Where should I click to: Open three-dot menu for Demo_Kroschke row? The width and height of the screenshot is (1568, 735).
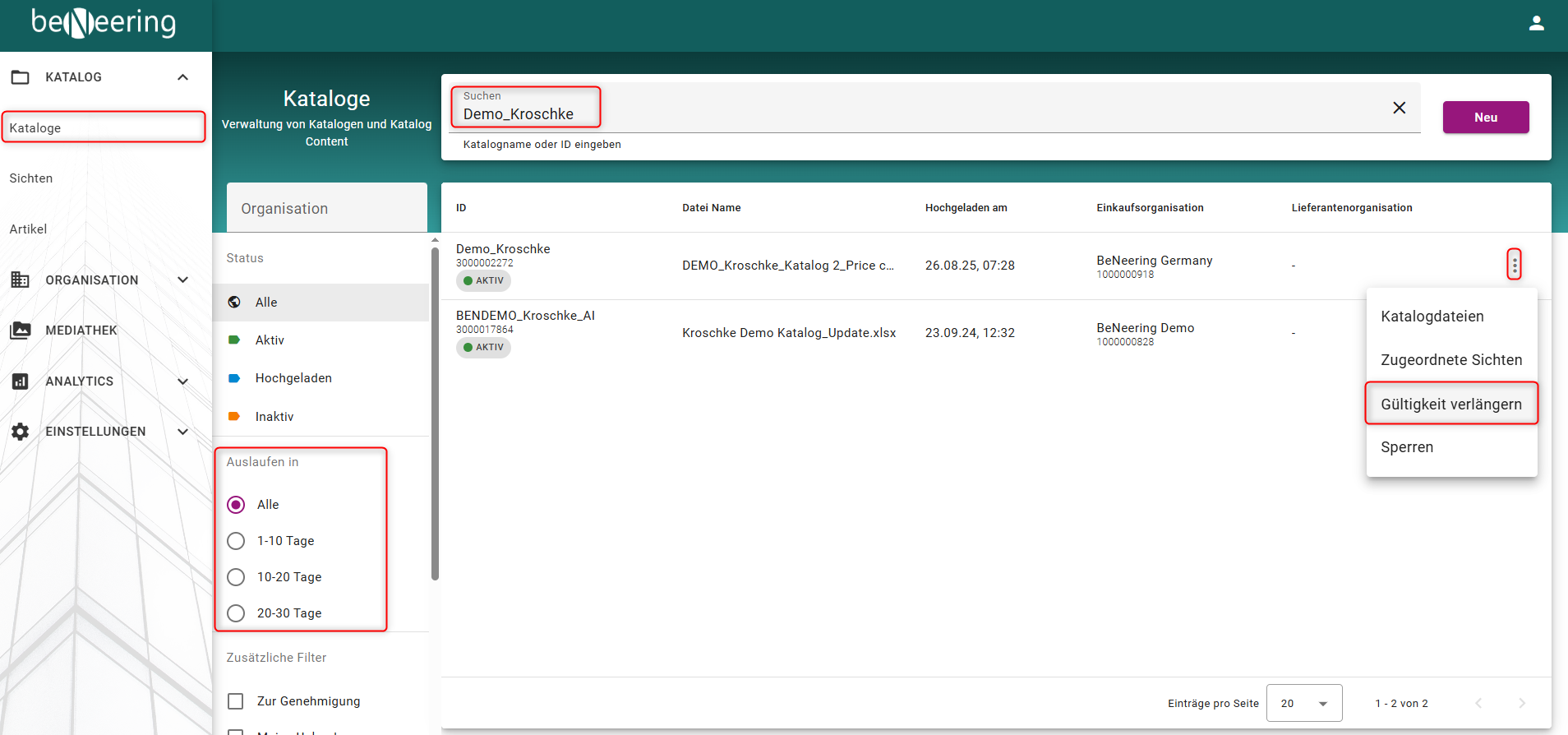(1514, 264)
